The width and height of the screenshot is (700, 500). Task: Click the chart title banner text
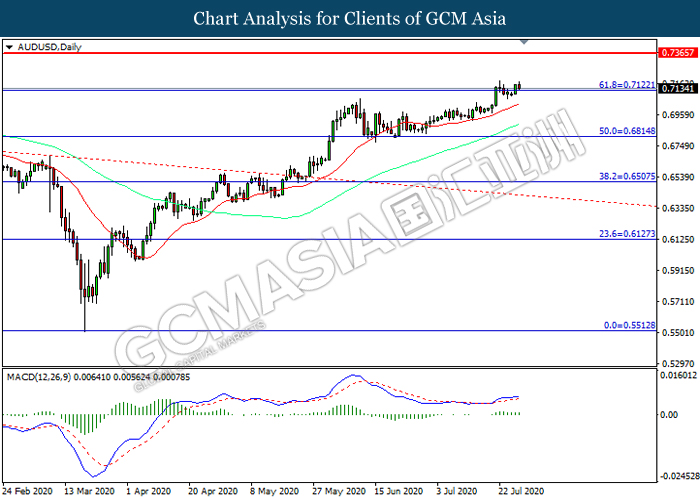tap(350, 18)
